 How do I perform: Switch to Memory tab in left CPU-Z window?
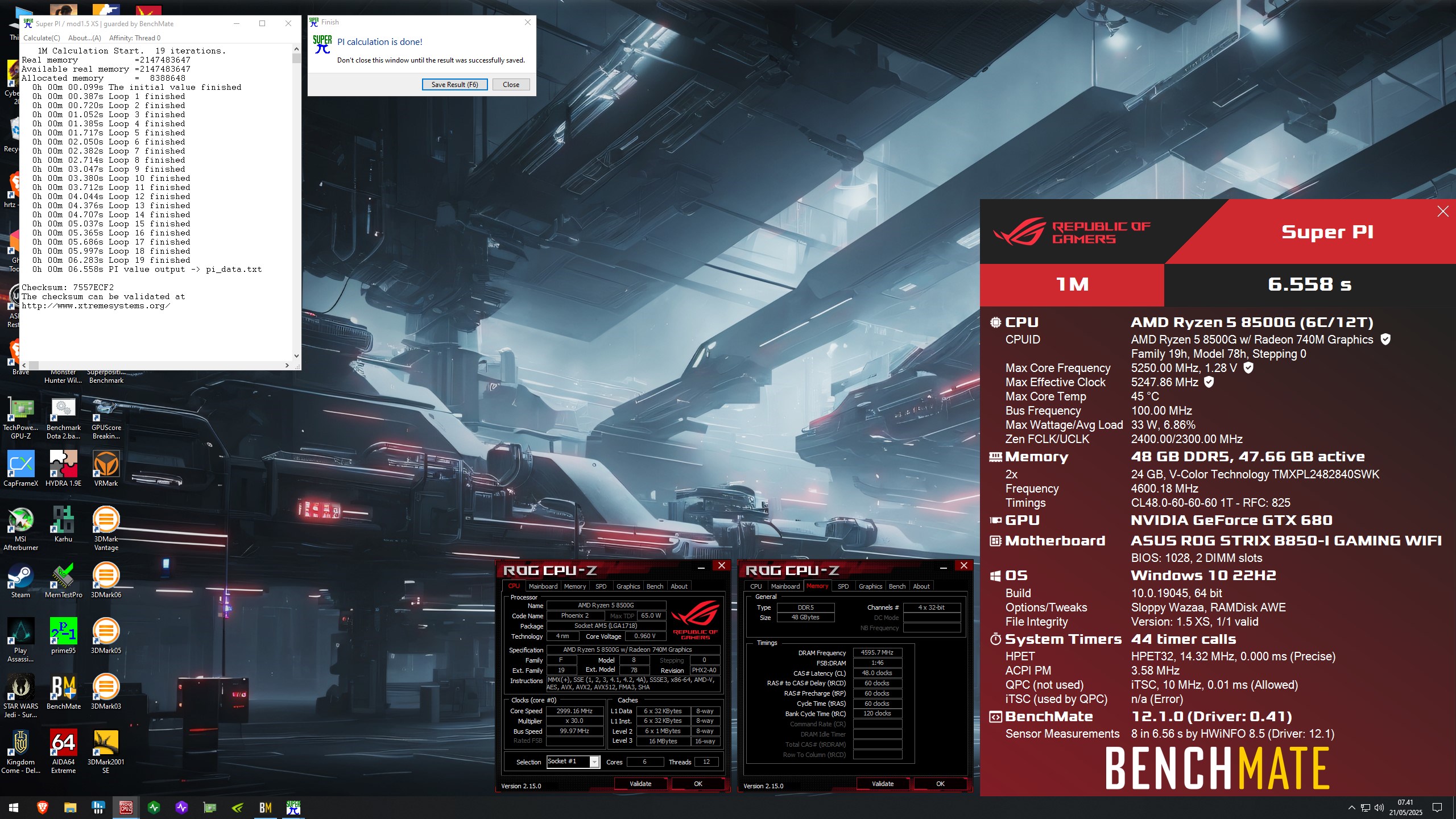tap(574, 586)
